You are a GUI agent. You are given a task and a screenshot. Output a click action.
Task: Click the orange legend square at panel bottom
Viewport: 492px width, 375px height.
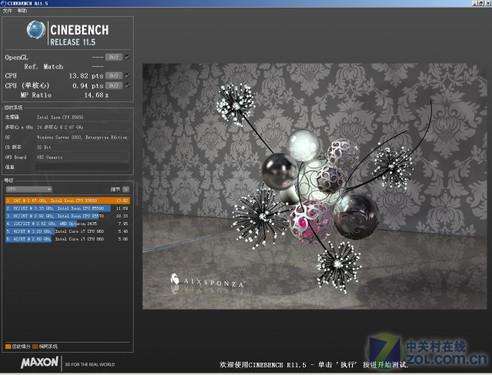point(8,347)
